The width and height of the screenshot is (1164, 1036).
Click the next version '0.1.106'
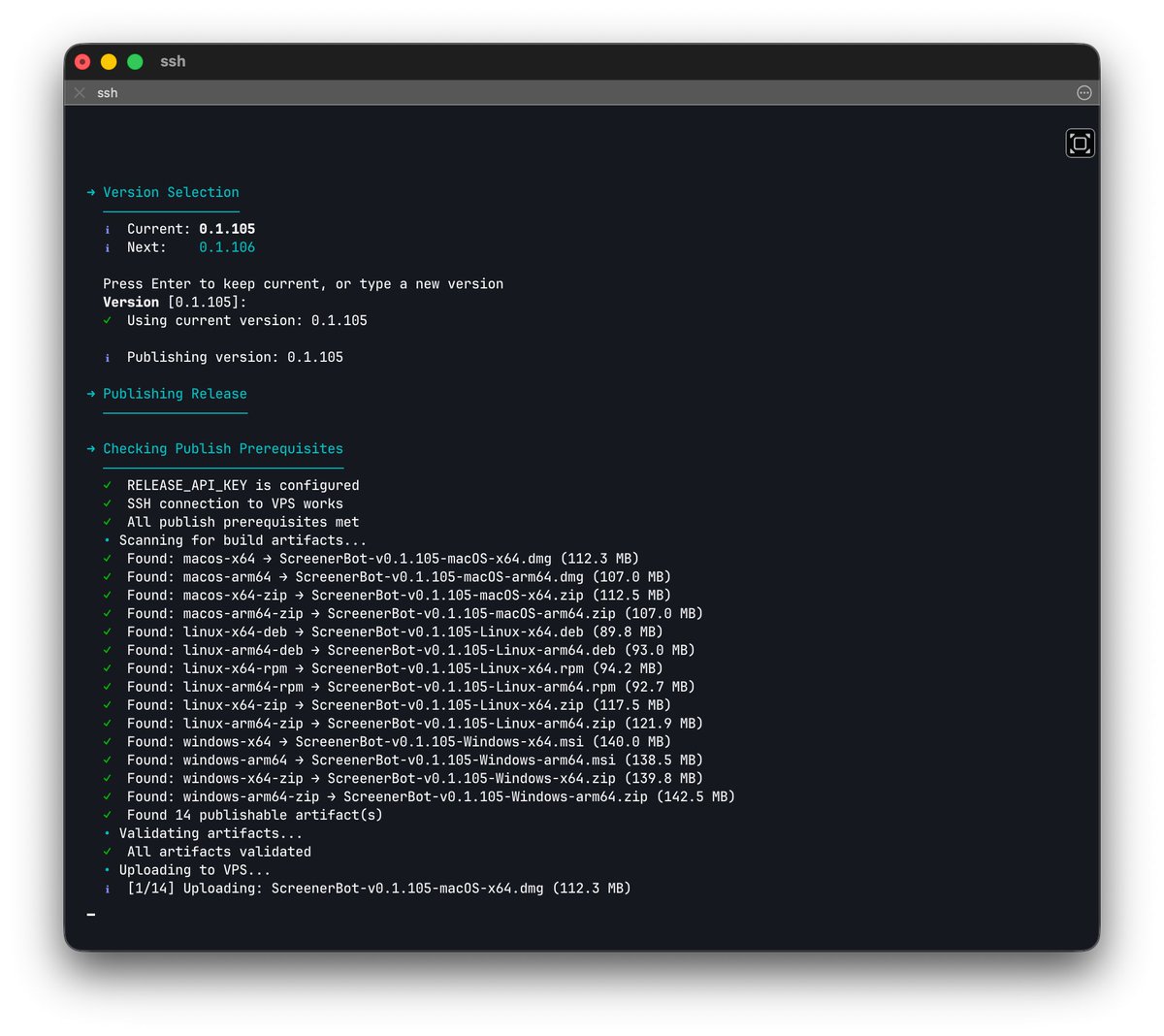pyautogui.click(x=227, y=247)
